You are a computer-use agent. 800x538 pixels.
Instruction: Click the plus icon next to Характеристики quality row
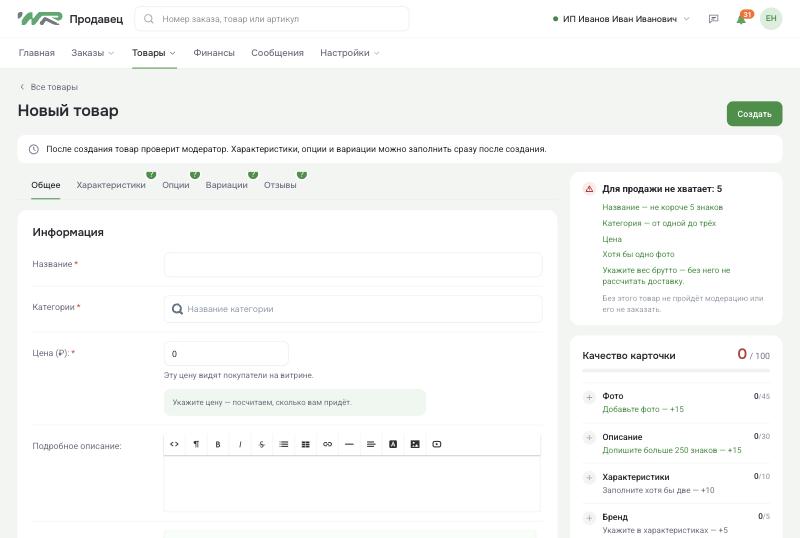tap(589, 478)
